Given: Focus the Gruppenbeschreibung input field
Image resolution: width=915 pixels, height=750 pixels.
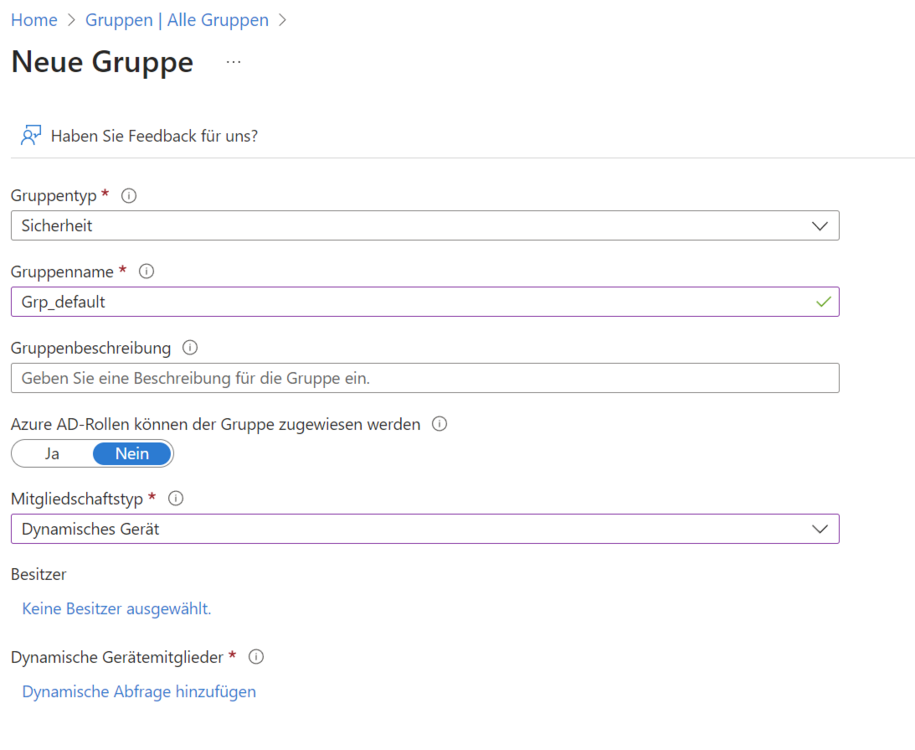Looking at the screenshot, I should (424, 378).
